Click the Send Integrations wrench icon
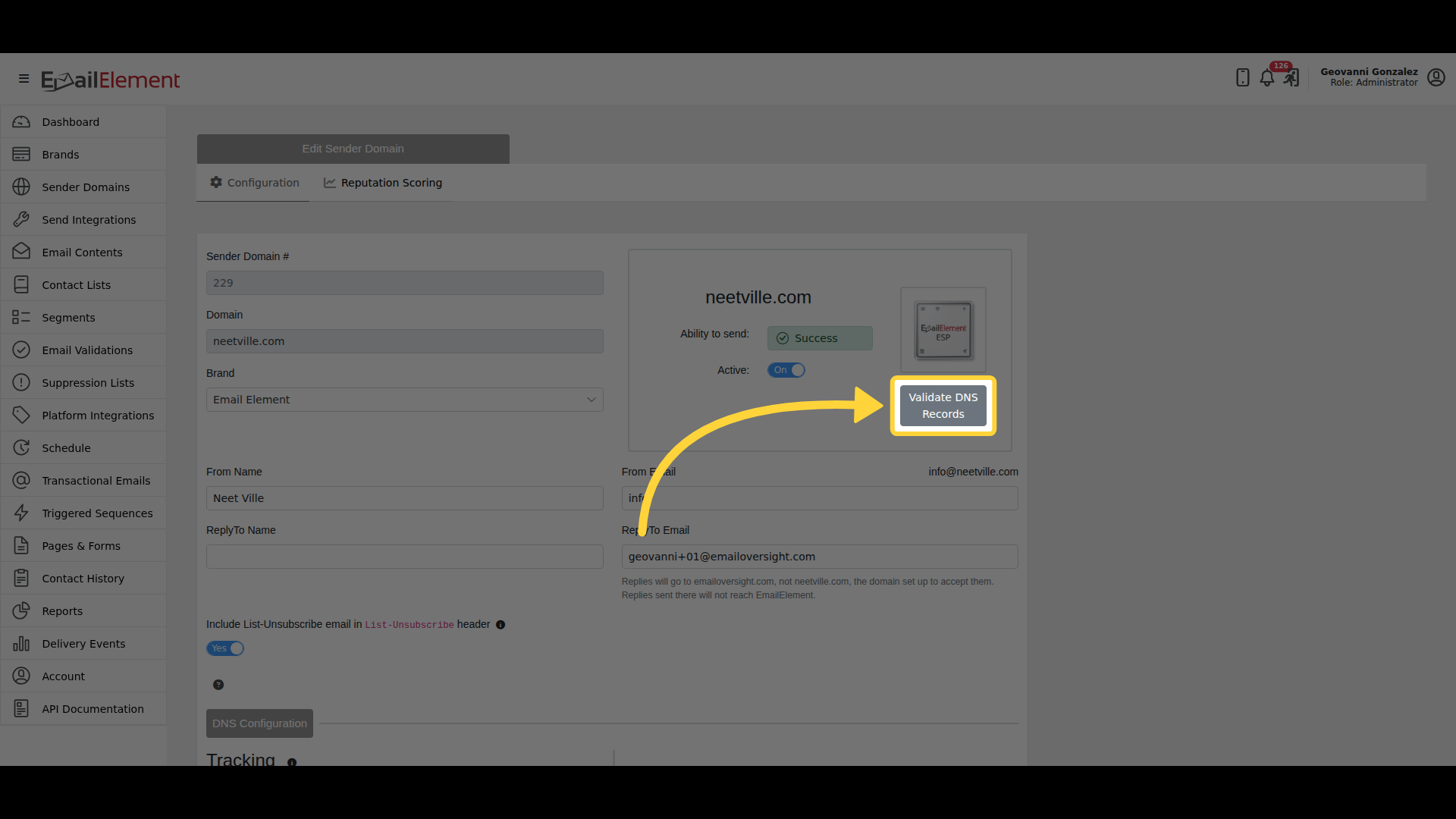Screen dimensions: 1456x819 (x=21, y=220)
